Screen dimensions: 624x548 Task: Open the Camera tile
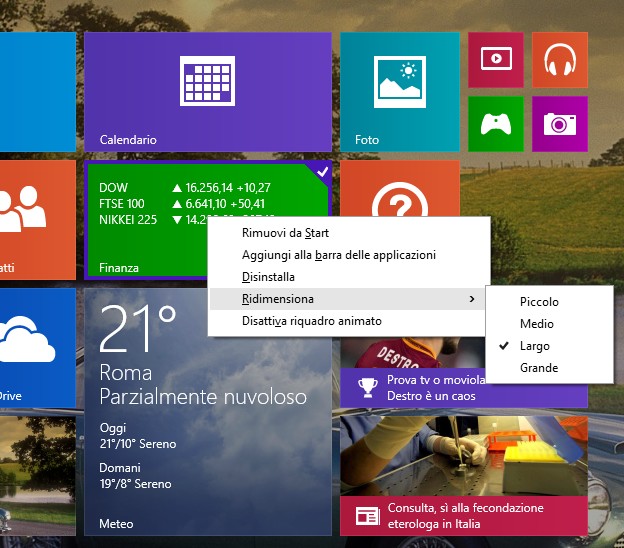tap(560, 124)
